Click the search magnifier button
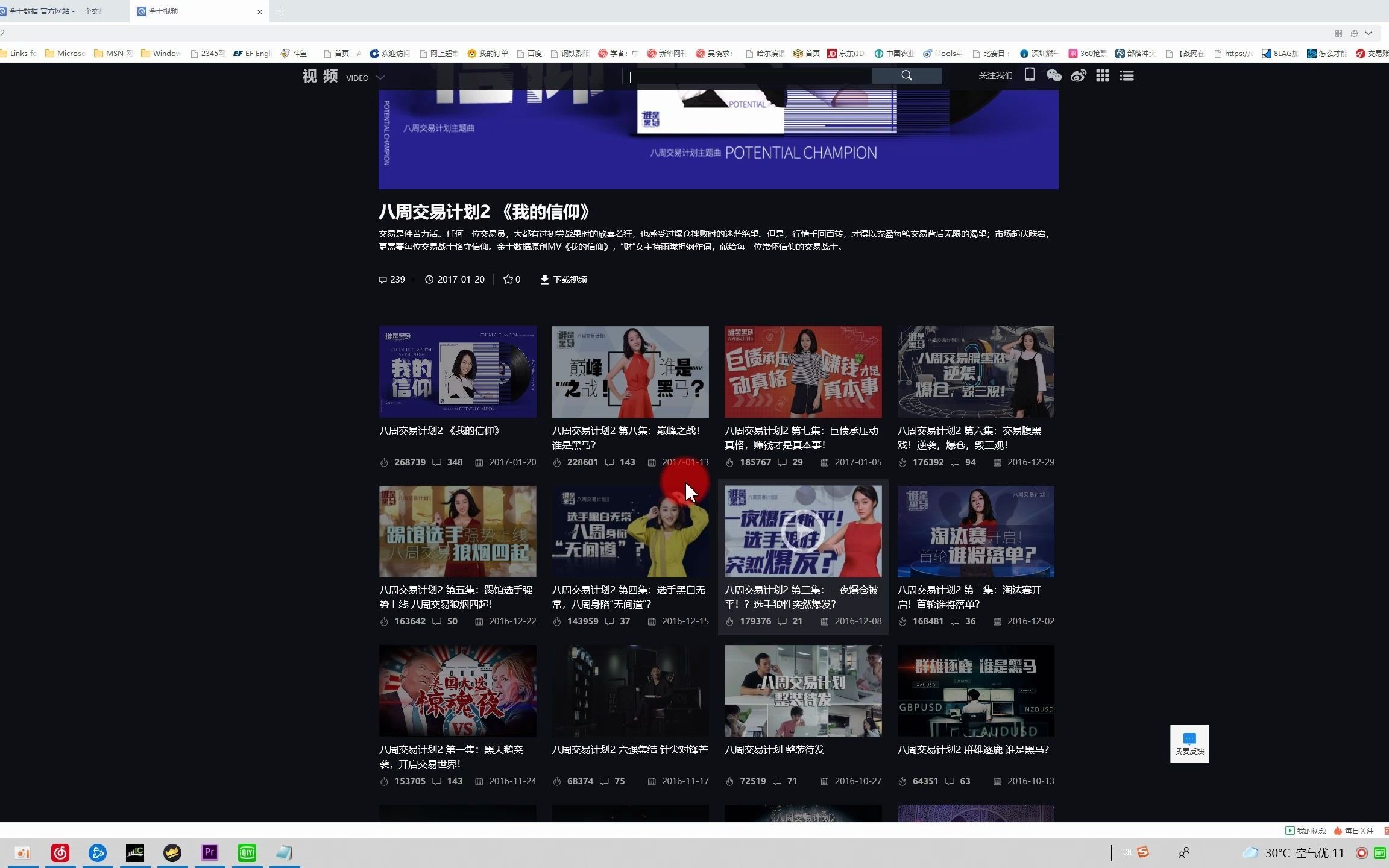The width and height of the screenshot is (1389, 868). point(906,75)
